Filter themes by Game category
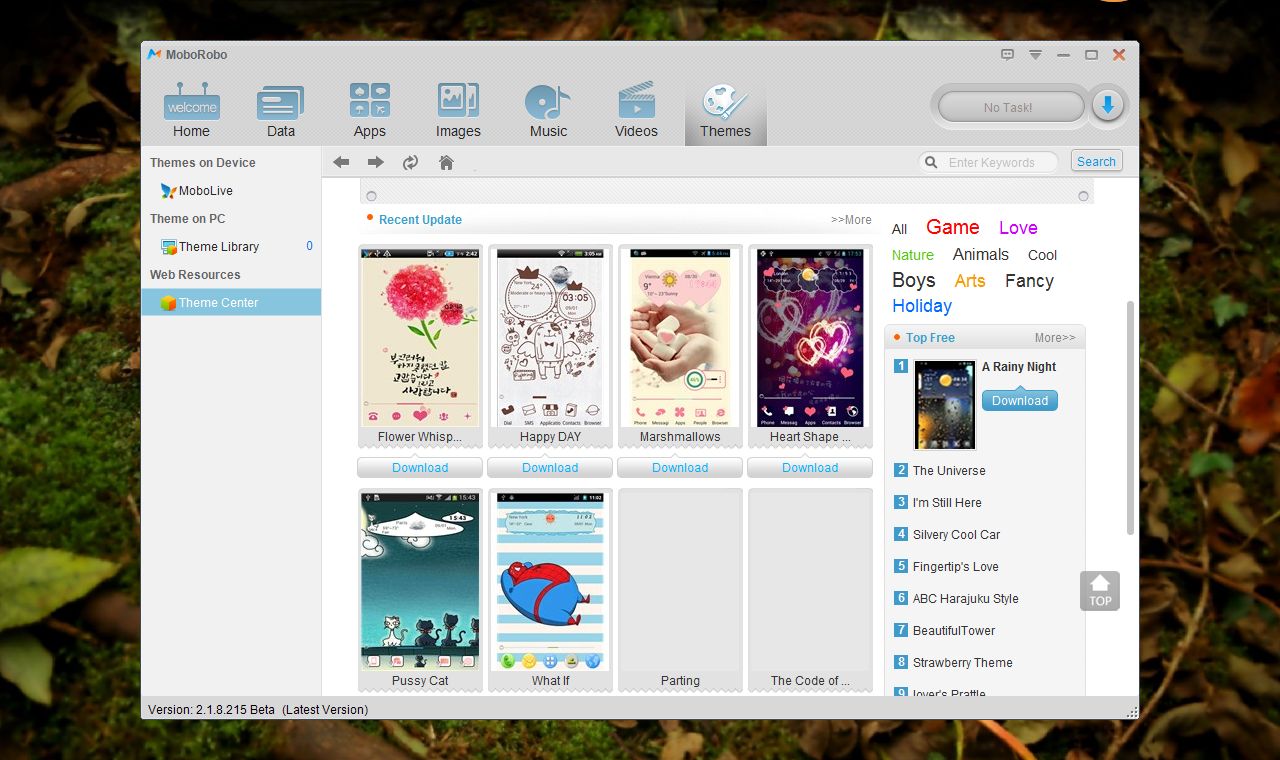The image size is (1280, 760). coord(952,227)
